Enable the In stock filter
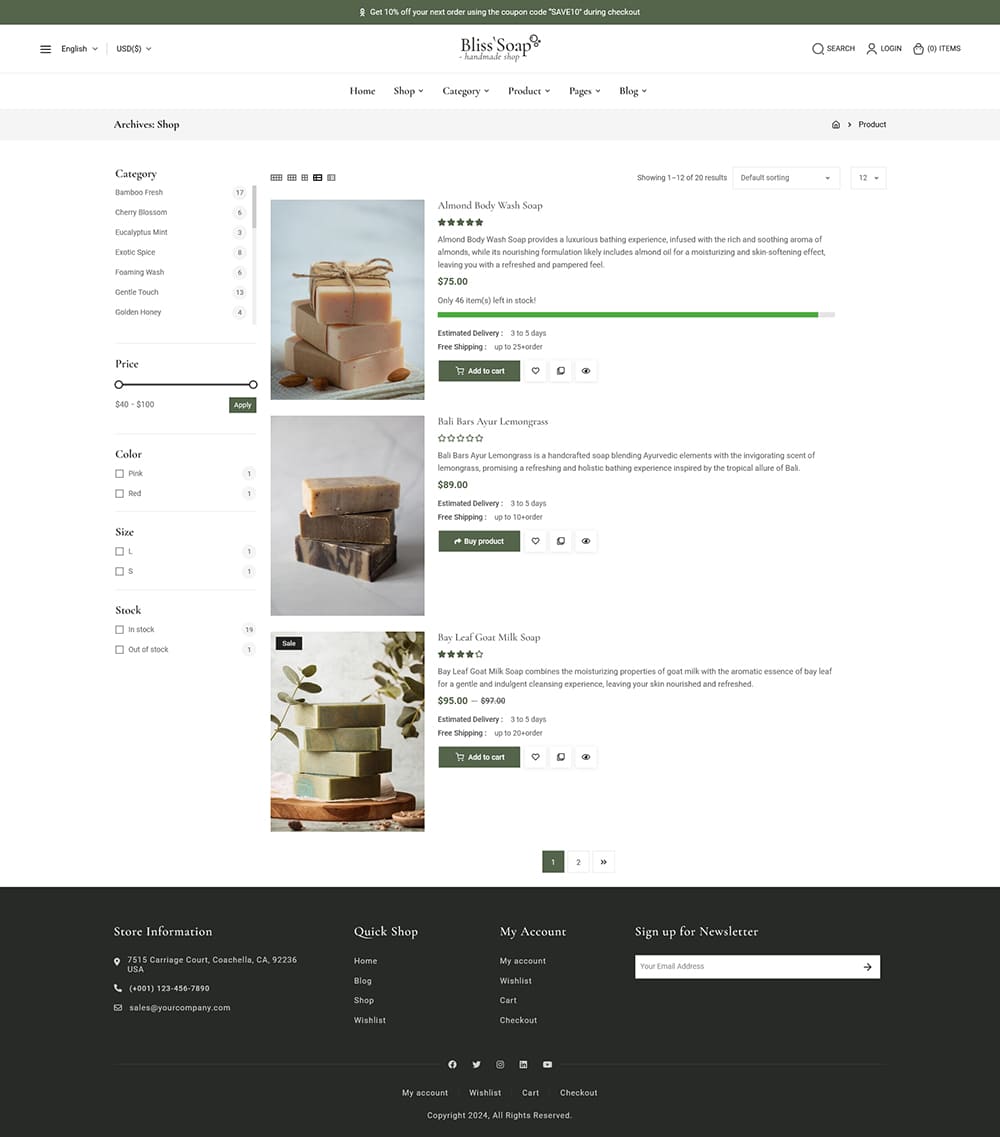This screenshot has width=1000, height=1137. pos(119,629)
